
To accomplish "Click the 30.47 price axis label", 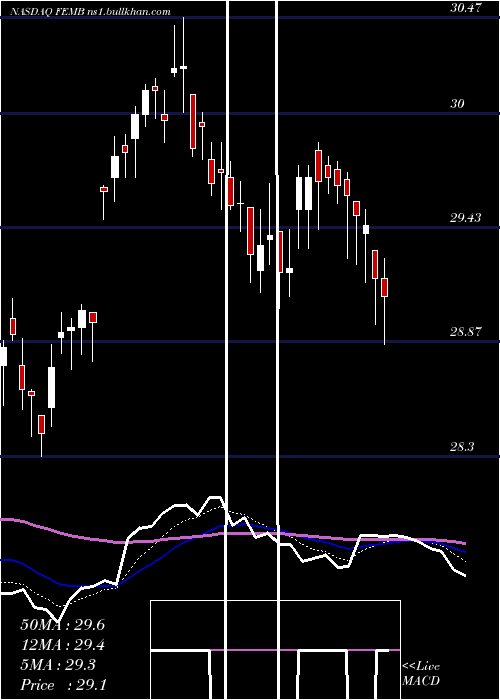I will click(x=466, y=8).
